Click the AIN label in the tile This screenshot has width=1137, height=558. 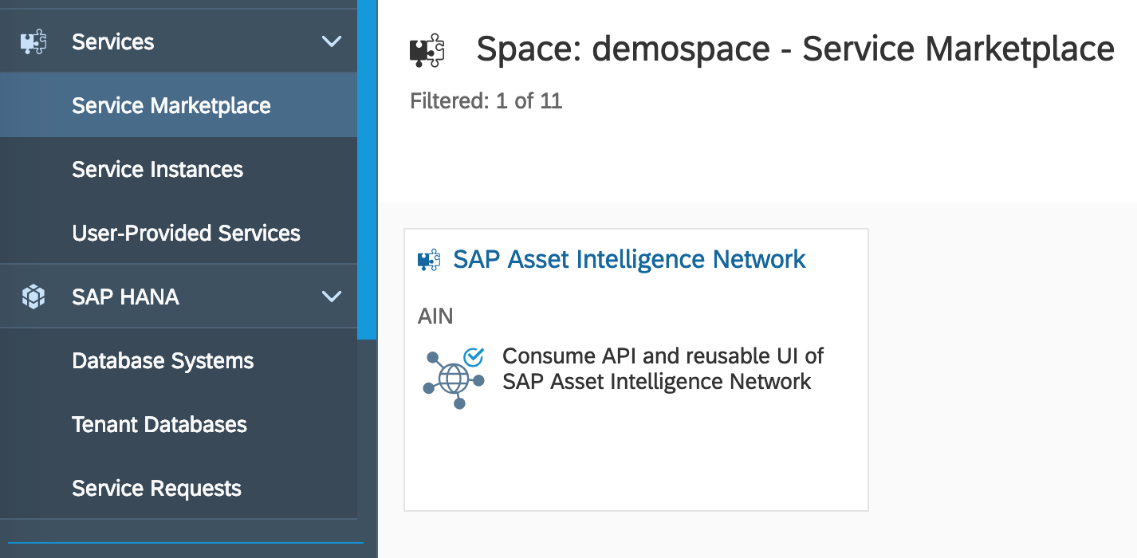[435, 317]
